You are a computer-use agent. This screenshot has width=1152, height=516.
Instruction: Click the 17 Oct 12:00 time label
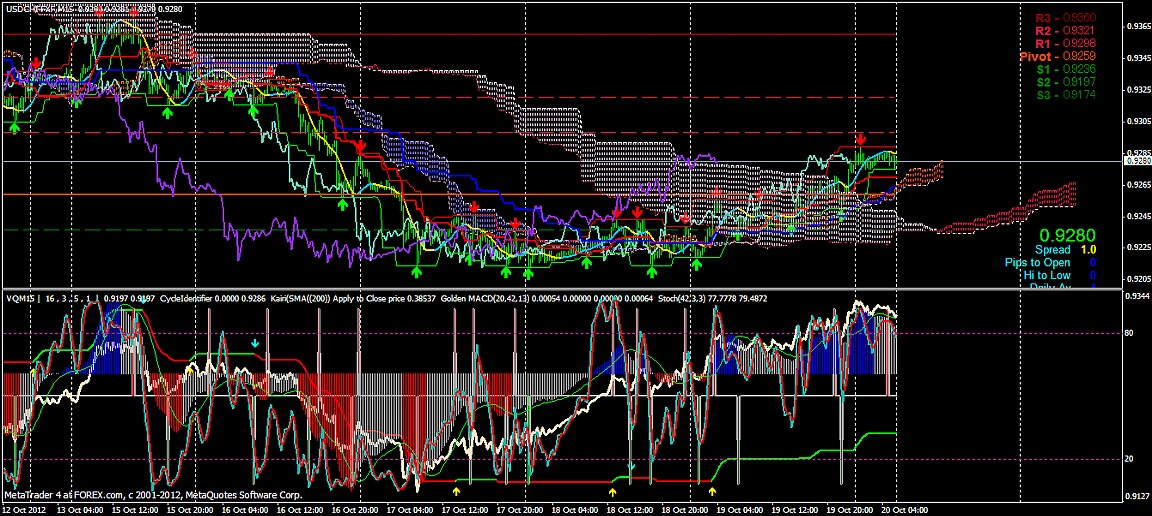pos(465,509)
